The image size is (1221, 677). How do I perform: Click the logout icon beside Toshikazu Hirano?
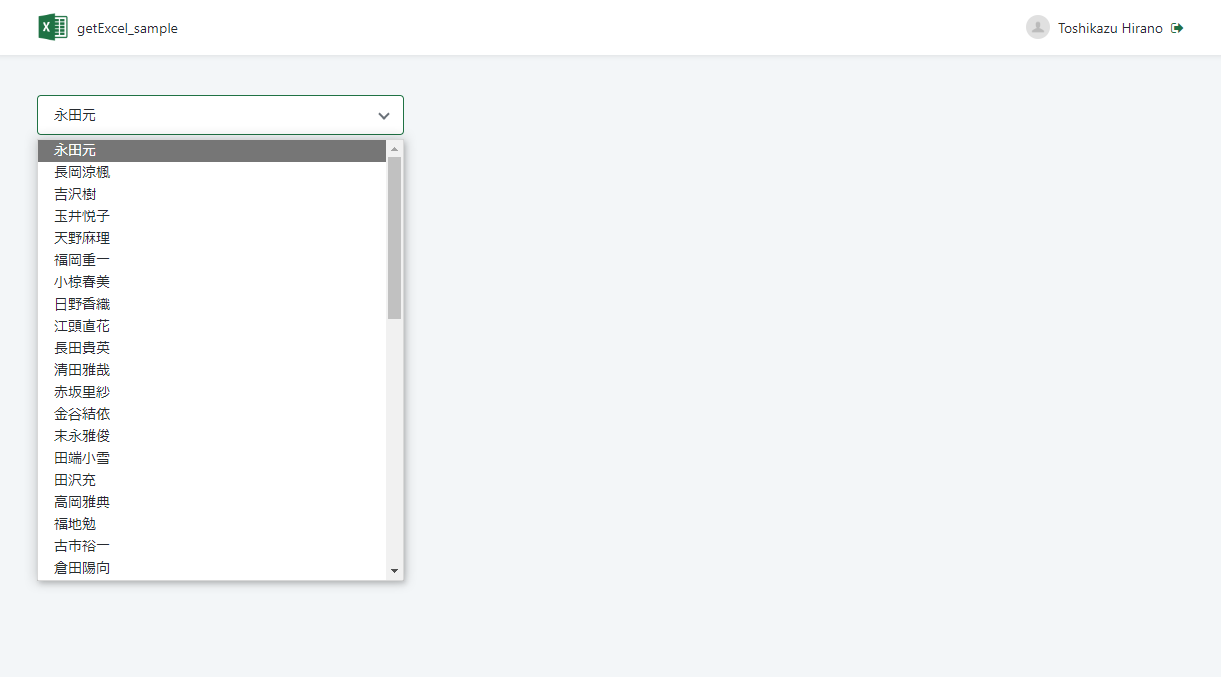tap(1177, 28)
